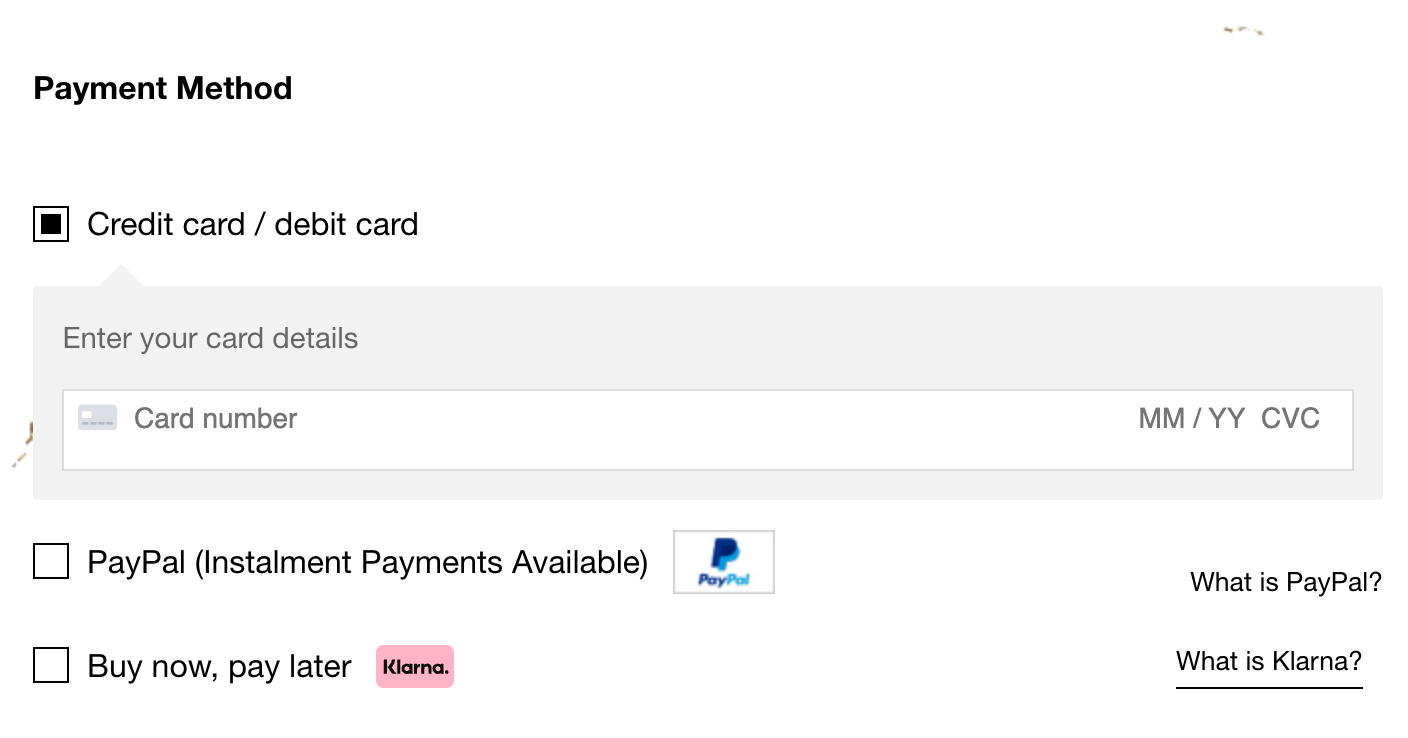Click the PayPal logo image
This screenshot has width=1408, height=738.
point(724,562)
